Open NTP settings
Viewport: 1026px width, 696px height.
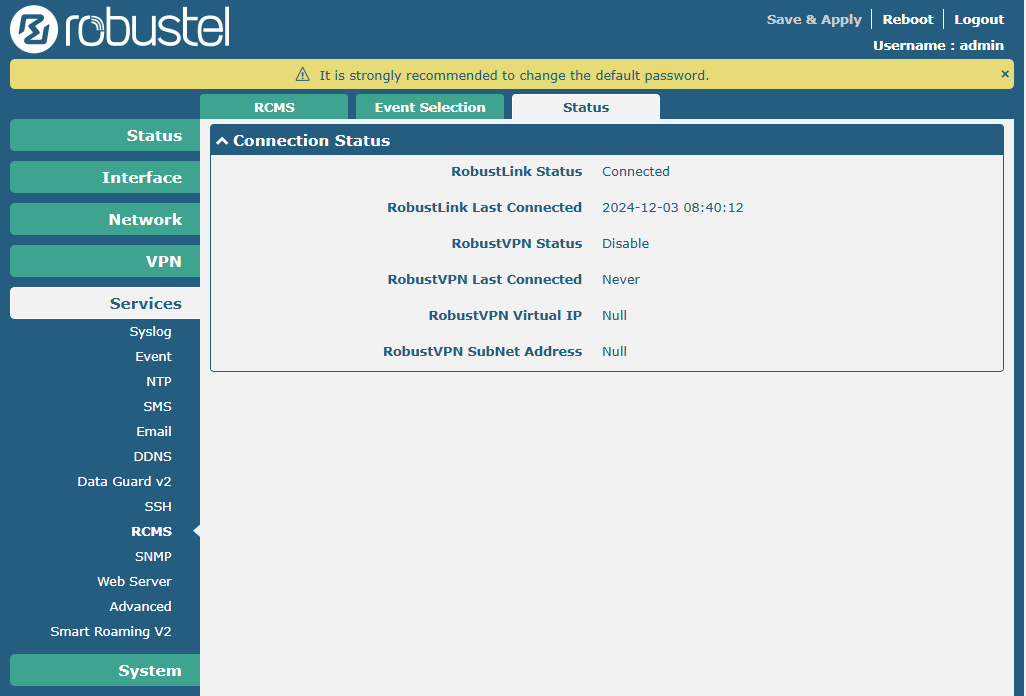coord(159,381)
